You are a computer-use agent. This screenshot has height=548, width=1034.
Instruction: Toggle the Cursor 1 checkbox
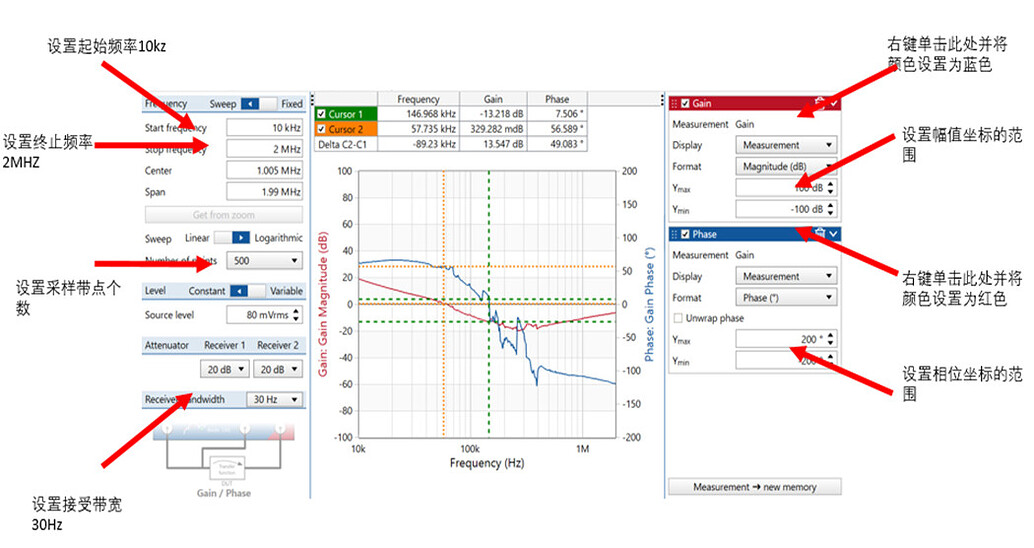(321, 114)
